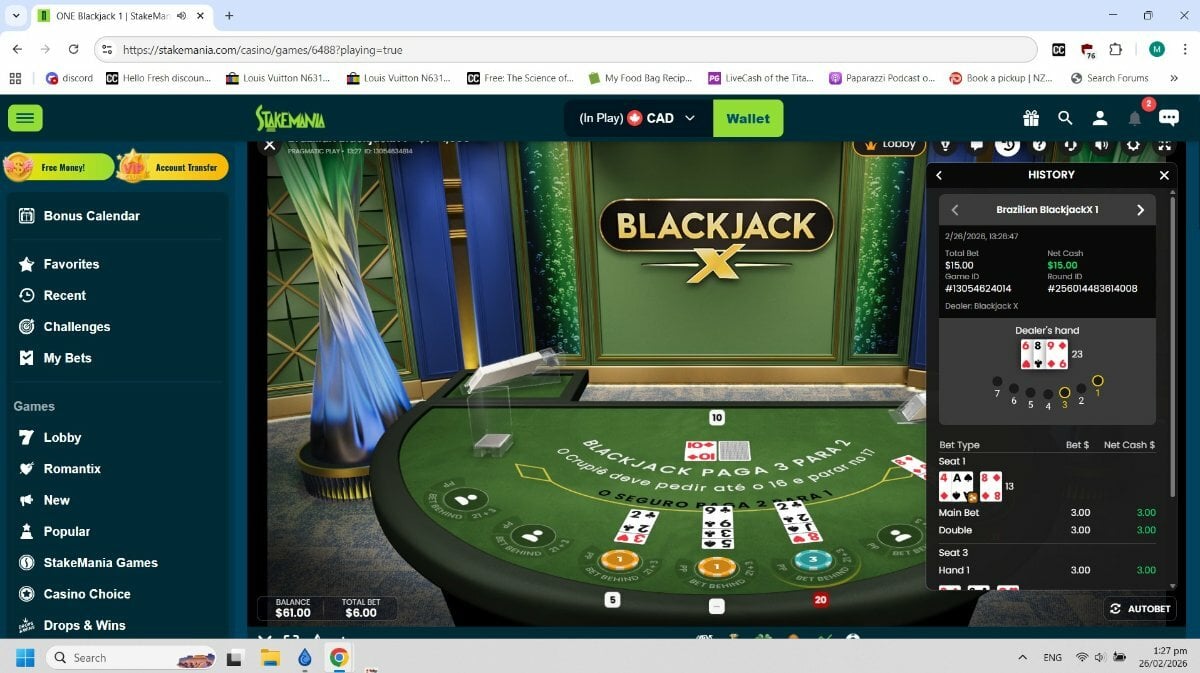Select My Bets in the sidebar

[67, 358]
